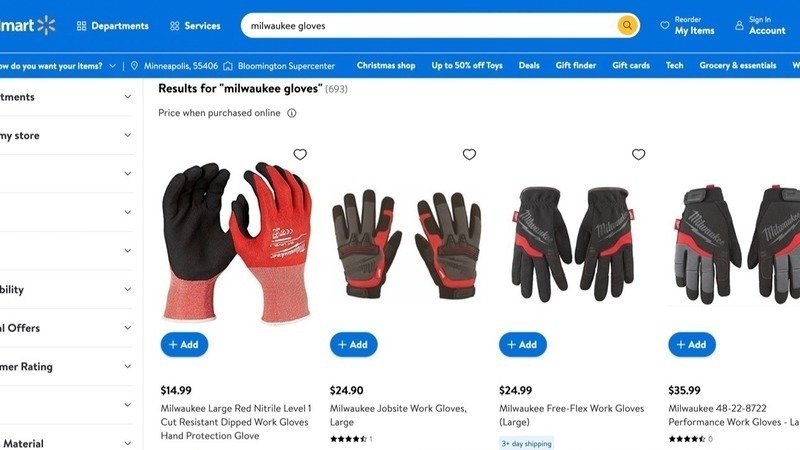Expand the Customer Rating filter
The width and height of the screenshot is (800, 450).
[66, 366]
